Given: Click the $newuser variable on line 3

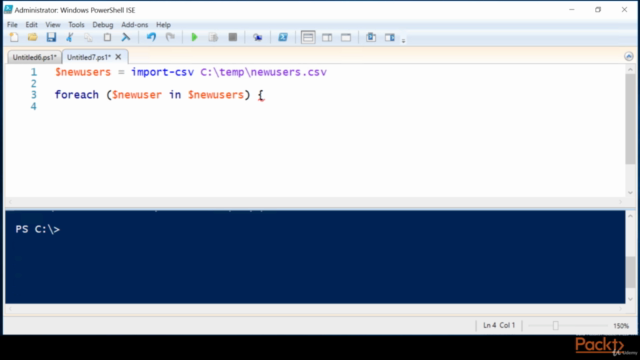Looking at the screenshot, I should pyautogui.click(x=137, y=95).
